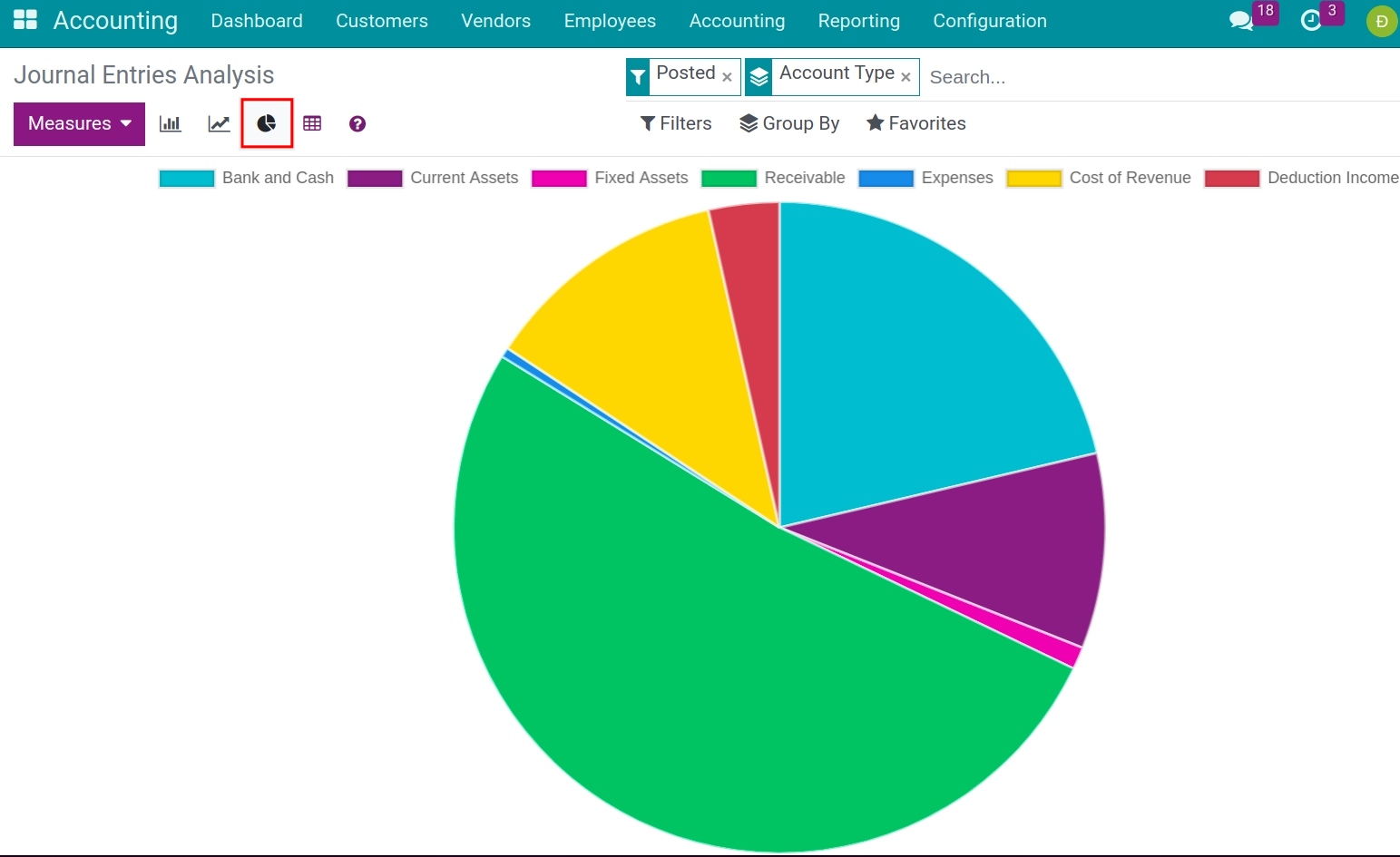Click the help question mark icon
The height and width of the screenshot is (857, 1400).
click(x=357, y=123)
